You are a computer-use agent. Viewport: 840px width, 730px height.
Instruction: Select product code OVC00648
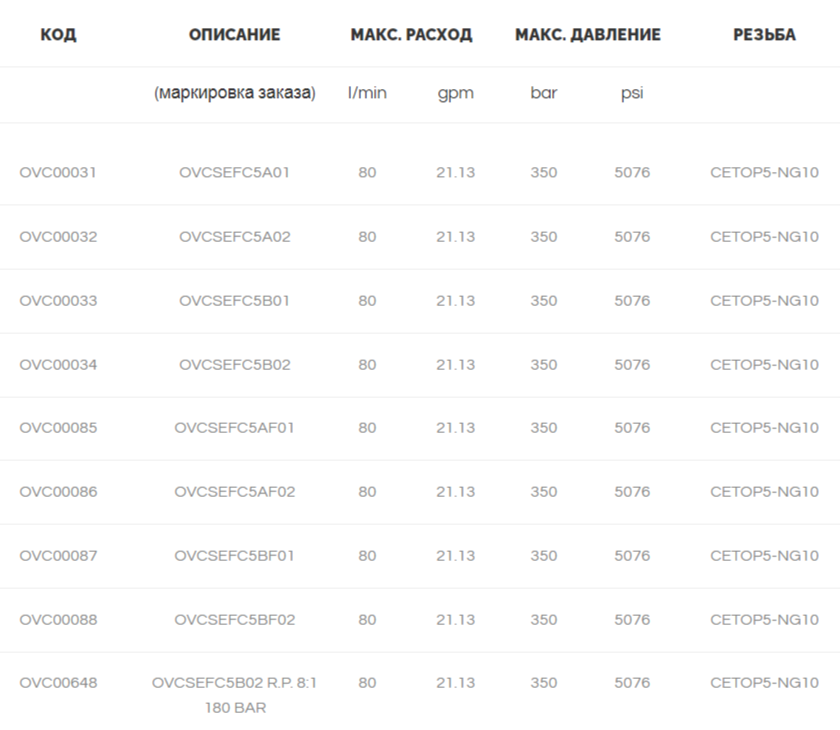pyautogui.click(x=58, y=683)
